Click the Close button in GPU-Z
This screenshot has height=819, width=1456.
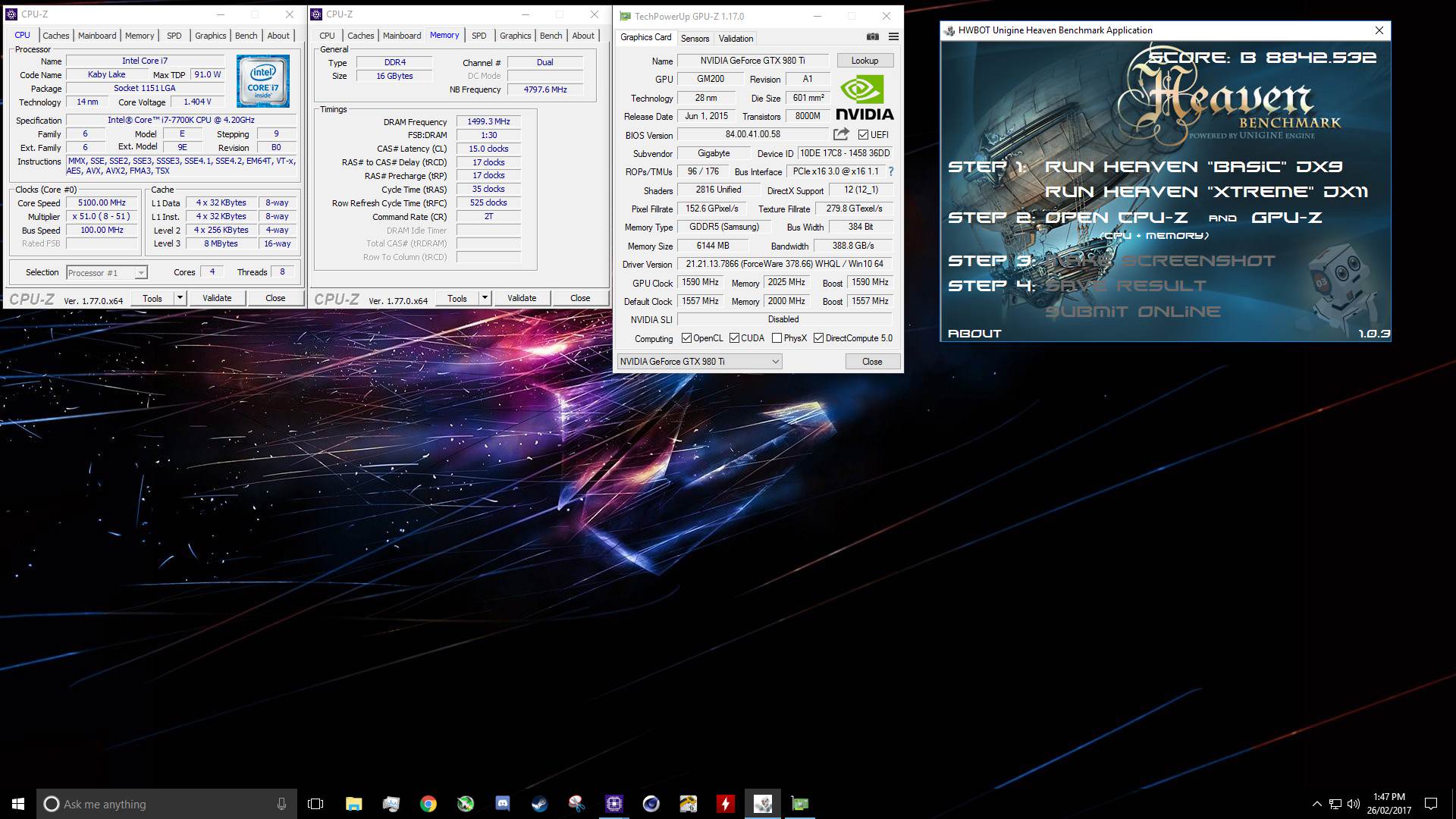tap(872, 362)
